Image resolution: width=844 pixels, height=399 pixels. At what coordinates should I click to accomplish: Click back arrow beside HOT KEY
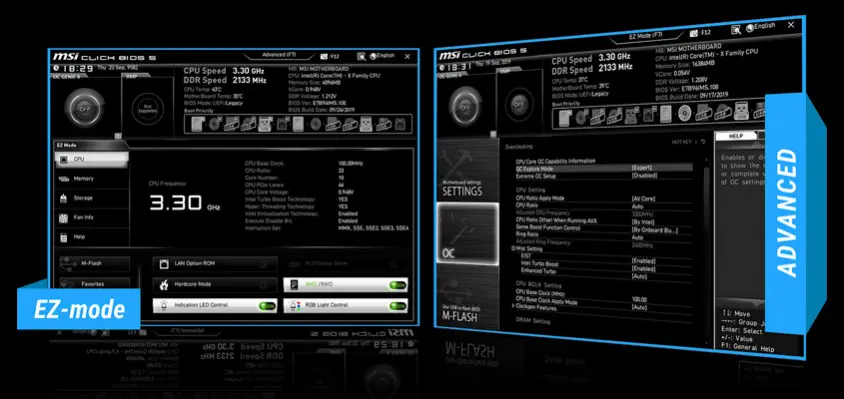(x=702, y=142)
